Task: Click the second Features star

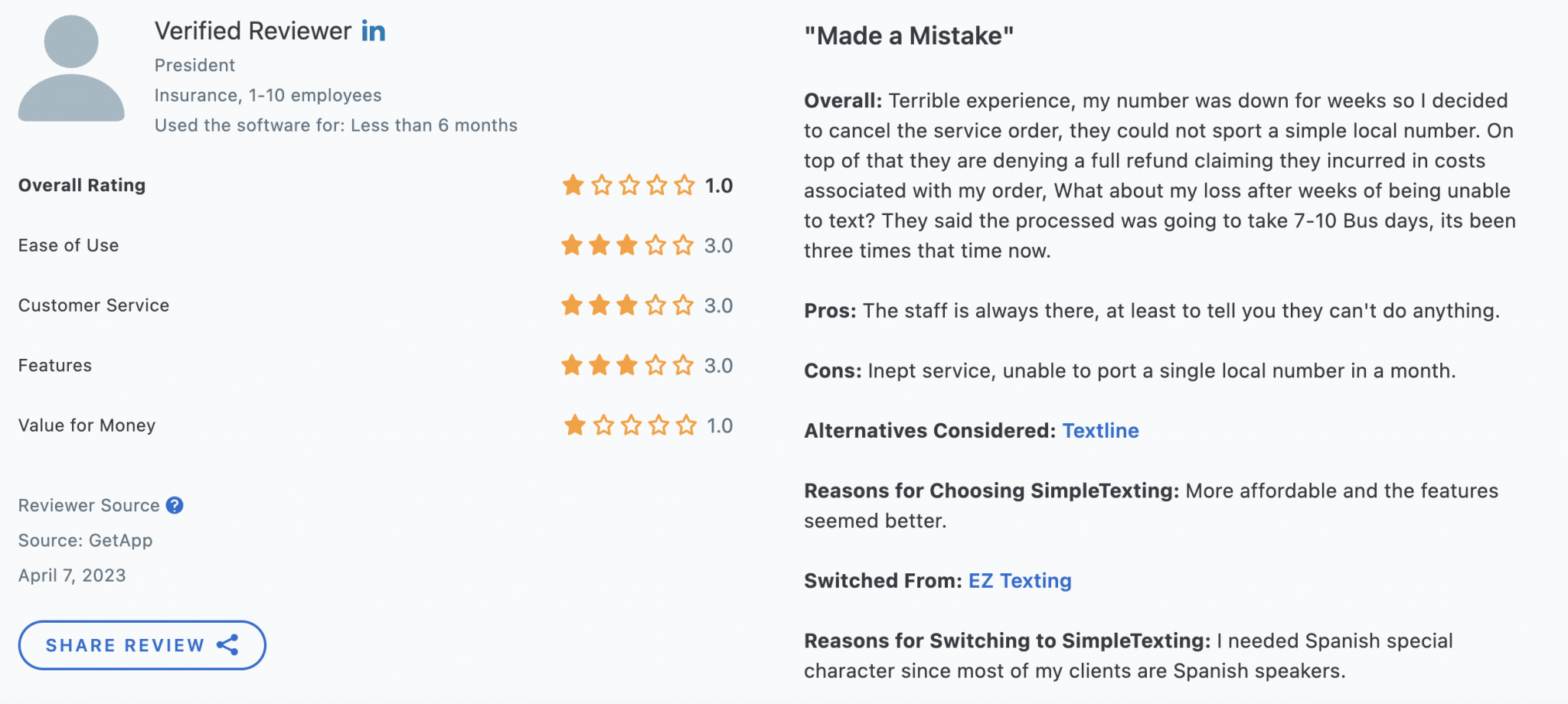Action: click(599, 365)
